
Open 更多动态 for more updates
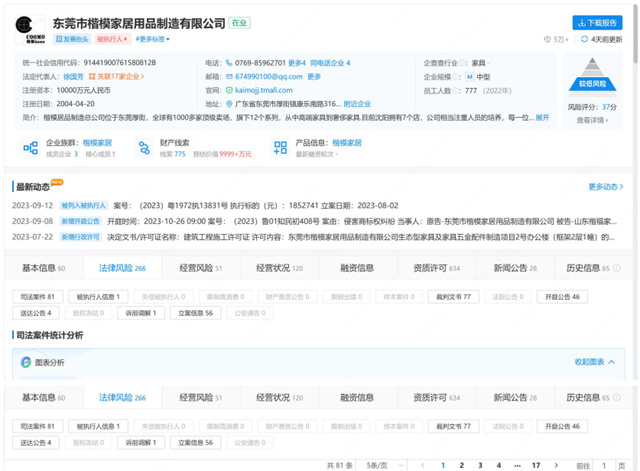pyautogui.click(x=606, y=187)
